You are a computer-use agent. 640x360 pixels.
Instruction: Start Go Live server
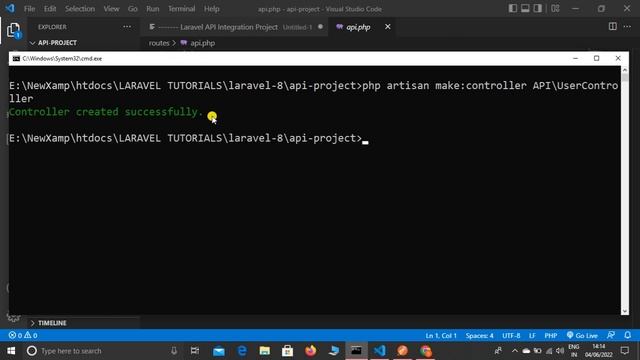click(582, 336)
